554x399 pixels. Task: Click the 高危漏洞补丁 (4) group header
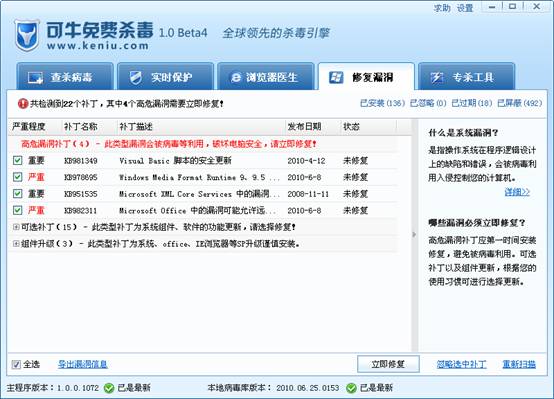click(x=169, y=144)
